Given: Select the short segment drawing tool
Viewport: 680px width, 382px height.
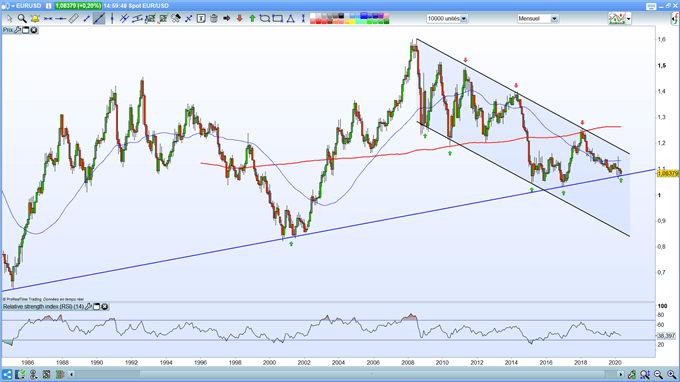Looking at the screenshot, I should (x=86, y=19).
